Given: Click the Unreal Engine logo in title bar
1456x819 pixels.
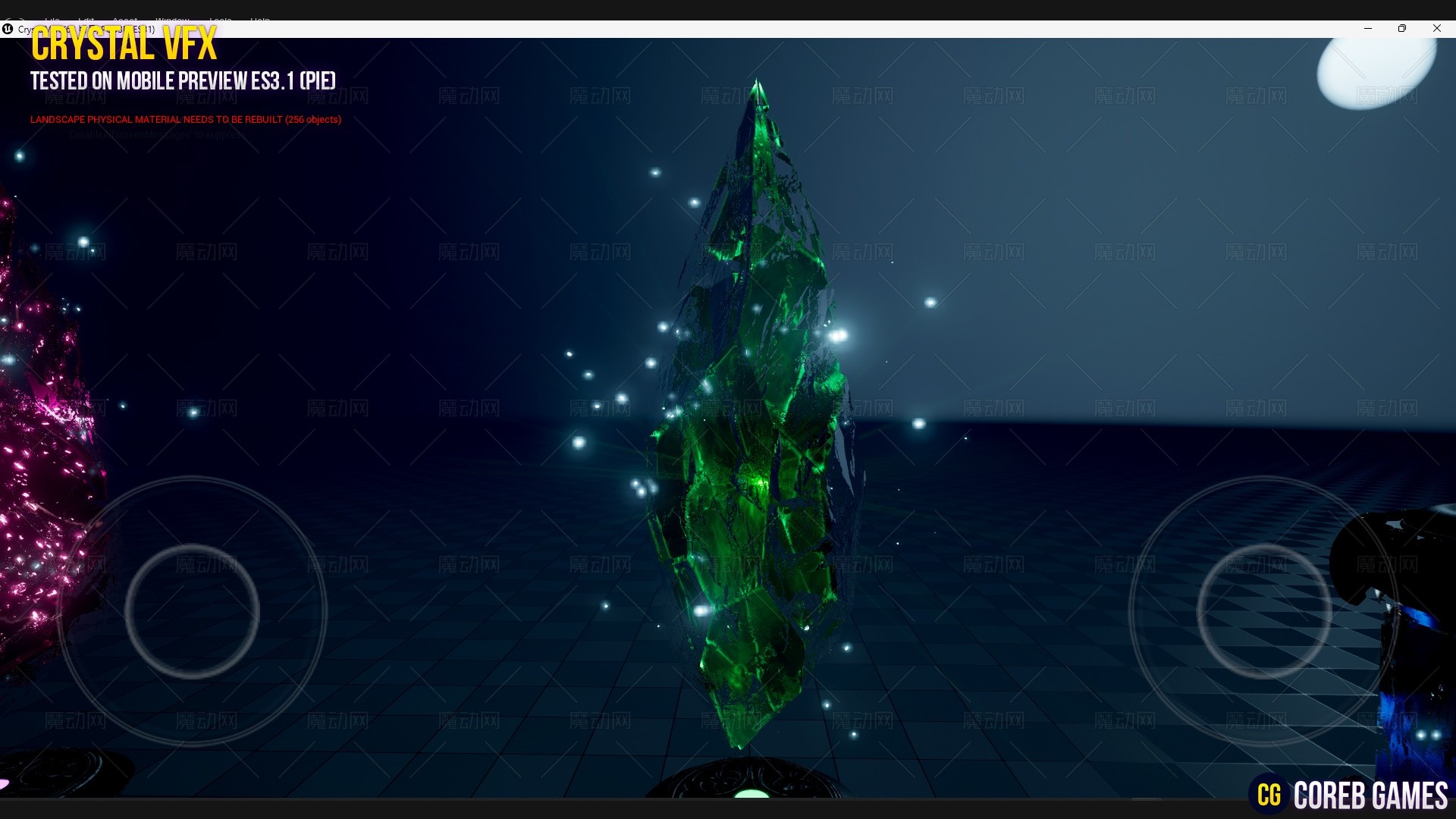Looking at the screenshot, I should tap(8, 29).
